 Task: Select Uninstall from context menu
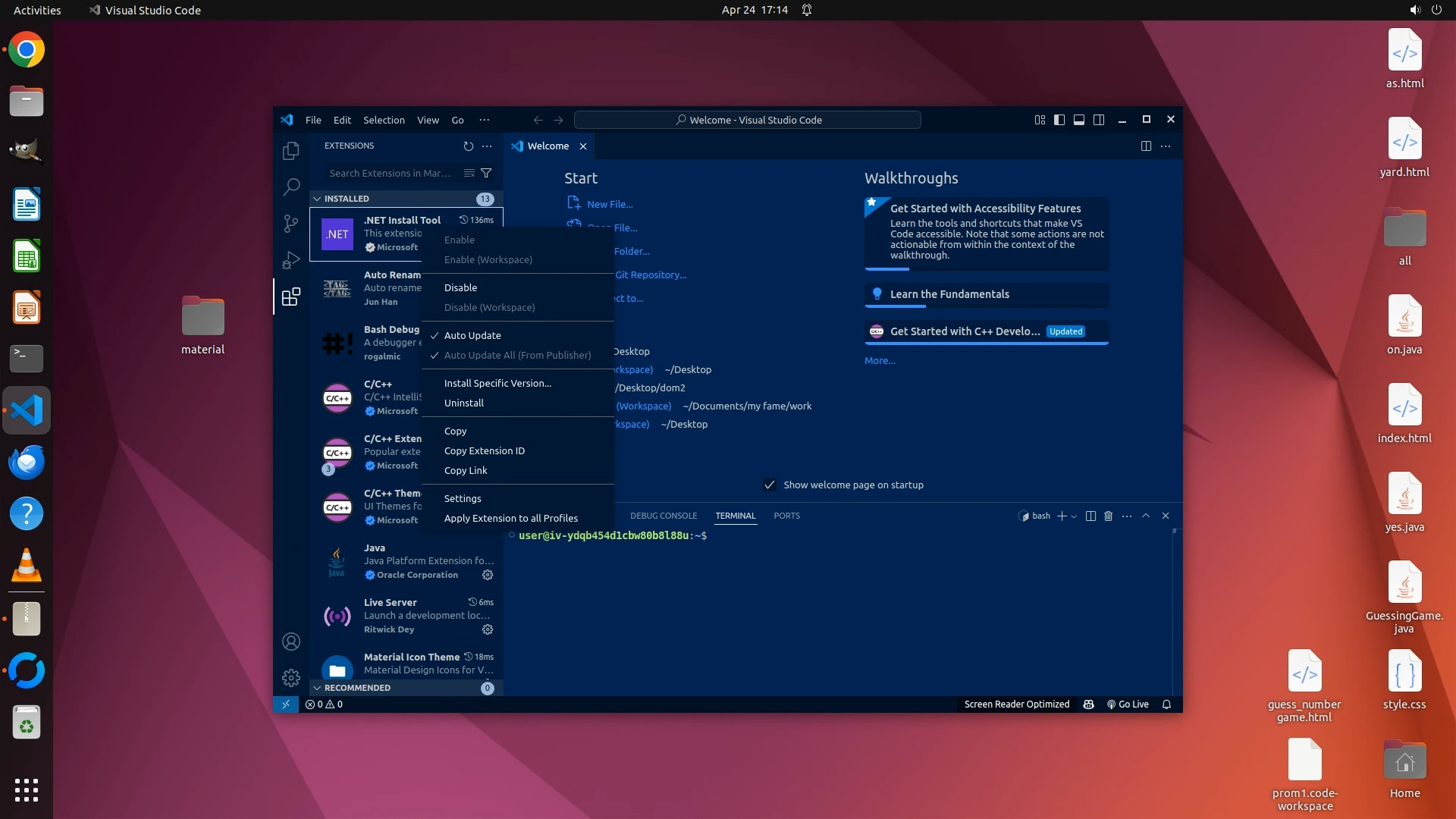pyautogui.click(x=464, y=403)
